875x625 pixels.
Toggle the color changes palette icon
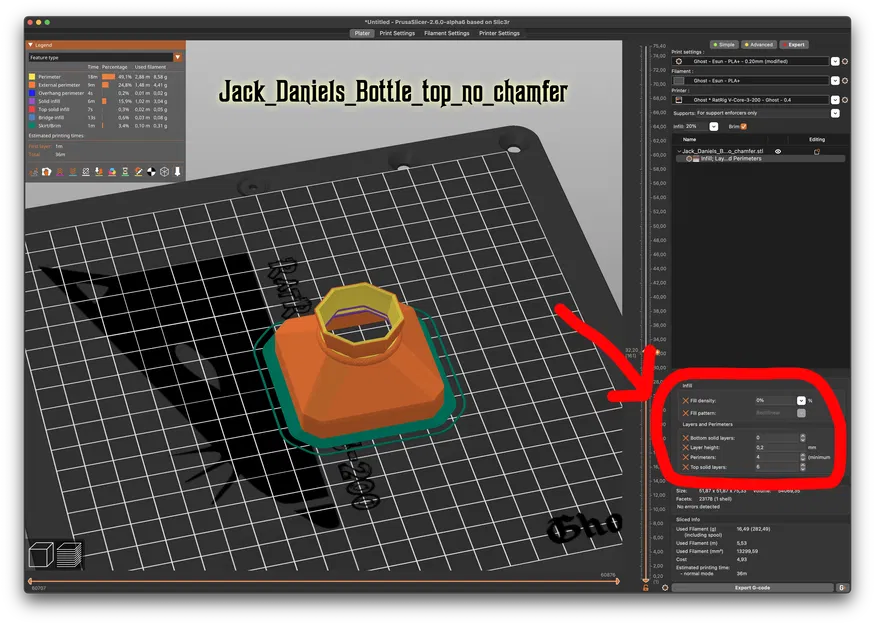(x=112, y=172)
